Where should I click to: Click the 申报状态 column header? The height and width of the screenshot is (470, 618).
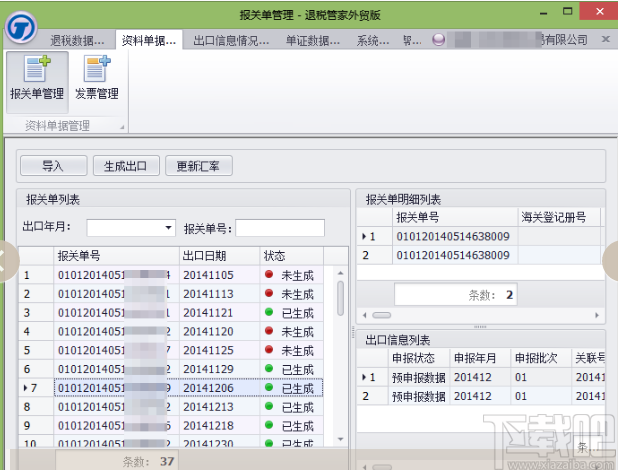coord(419,358)
